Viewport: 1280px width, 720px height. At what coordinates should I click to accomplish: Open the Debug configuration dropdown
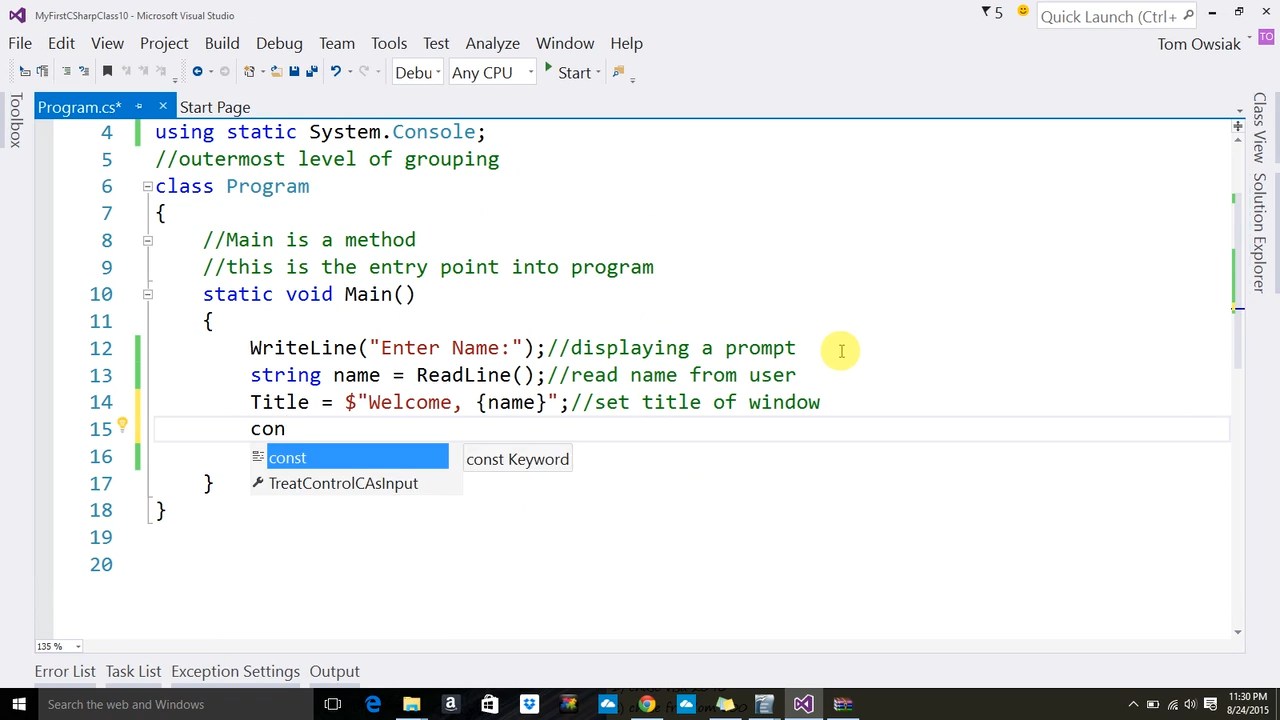(418, 72)
